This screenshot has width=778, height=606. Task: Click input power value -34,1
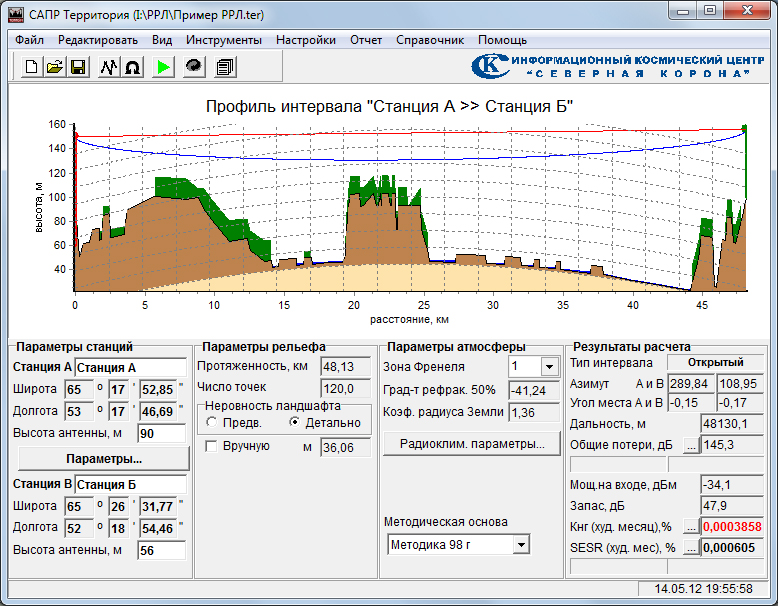(732, 485)
